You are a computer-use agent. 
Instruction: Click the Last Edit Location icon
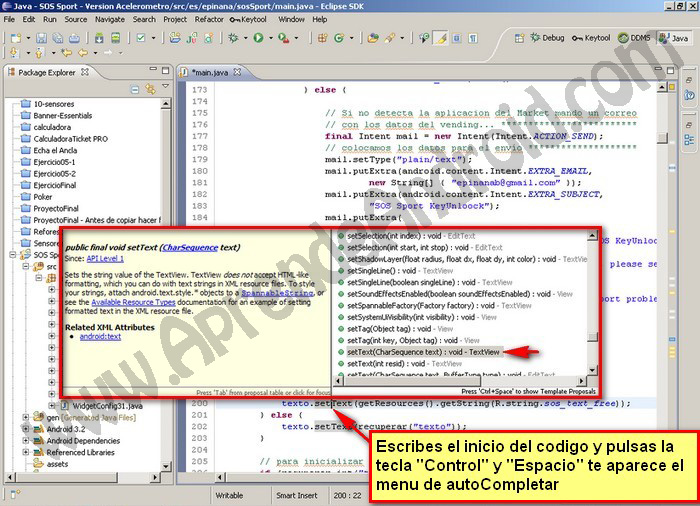click(x=67, y=53)
